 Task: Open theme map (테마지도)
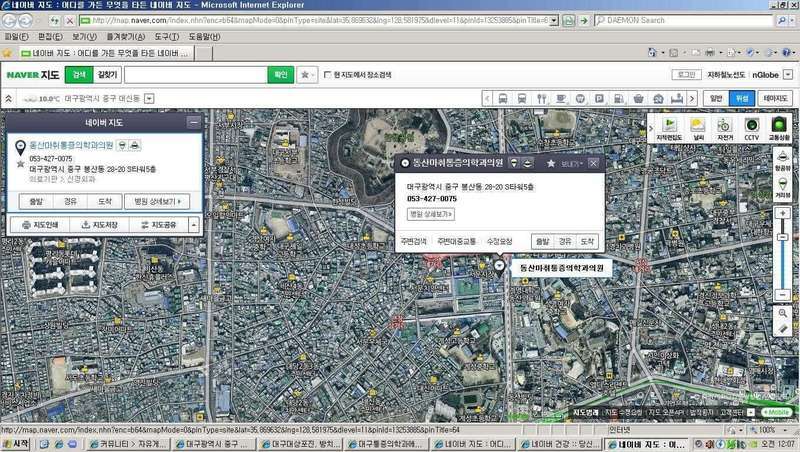pyautogui.click(x=776, y=98)
